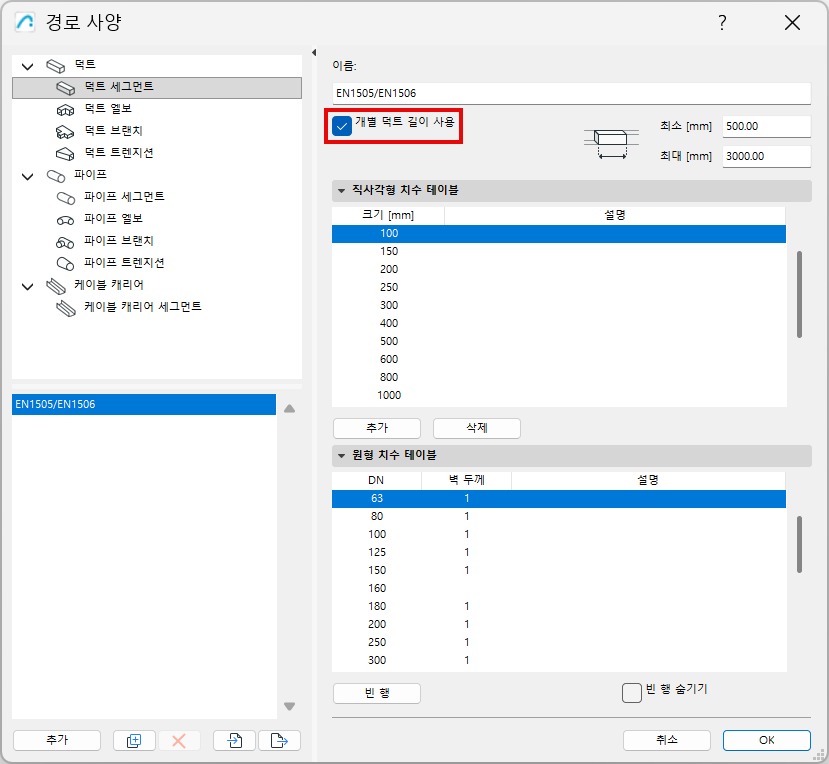Image resolution: width=829 pixels, height=764 pixels.
Task: Enable 빈 행 숨기기 checkbox
Action: click(x=632, y=693)
